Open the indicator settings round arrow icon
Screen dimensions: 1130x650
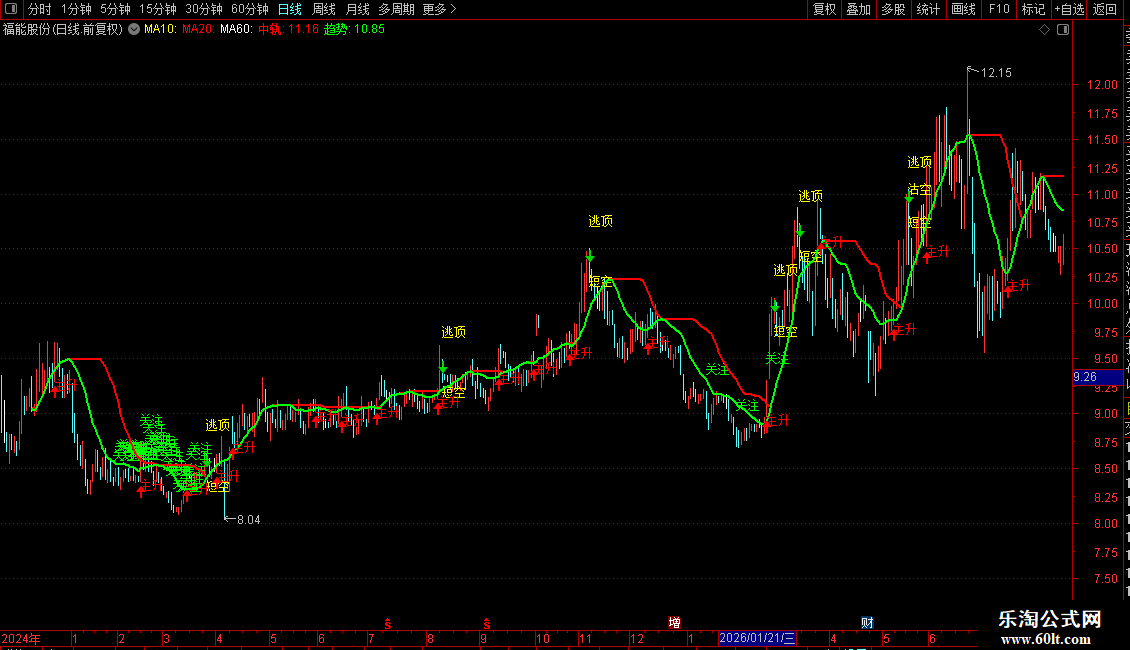tap(134, 30)
